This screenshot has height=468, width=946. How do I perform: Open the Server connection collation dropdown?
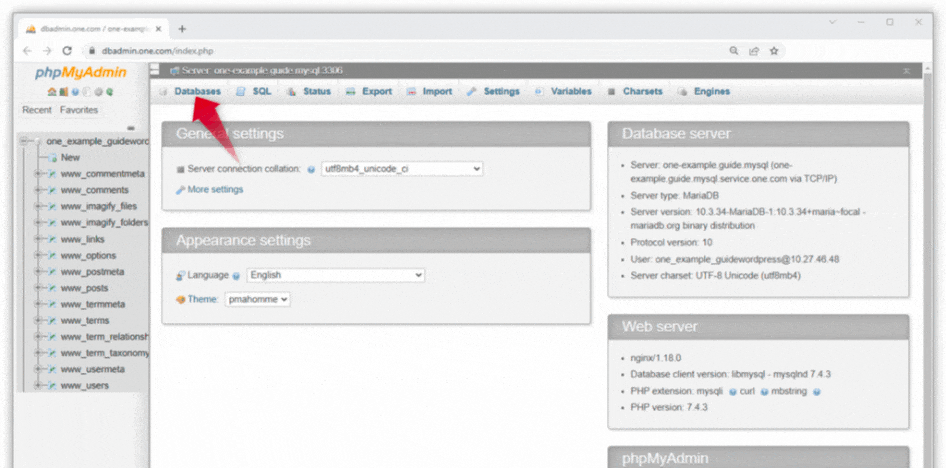point(402,169)
